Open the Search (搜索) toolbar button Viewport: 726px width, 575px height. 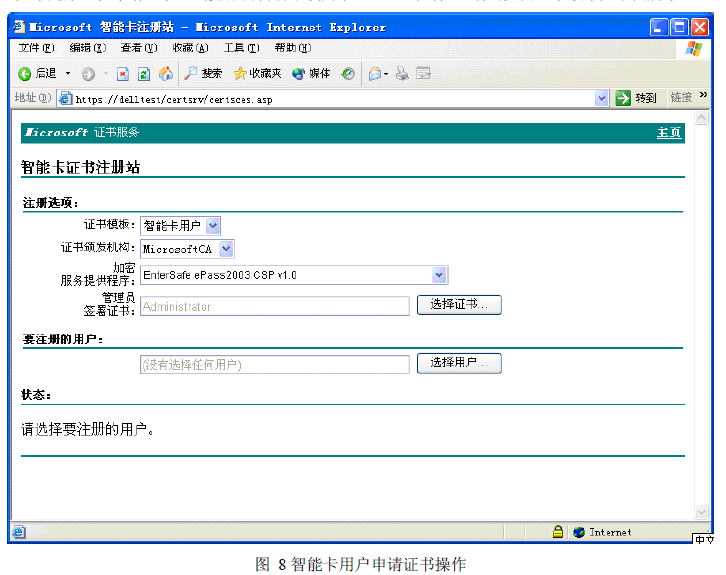pyautogui.click(x=203, y=73)
